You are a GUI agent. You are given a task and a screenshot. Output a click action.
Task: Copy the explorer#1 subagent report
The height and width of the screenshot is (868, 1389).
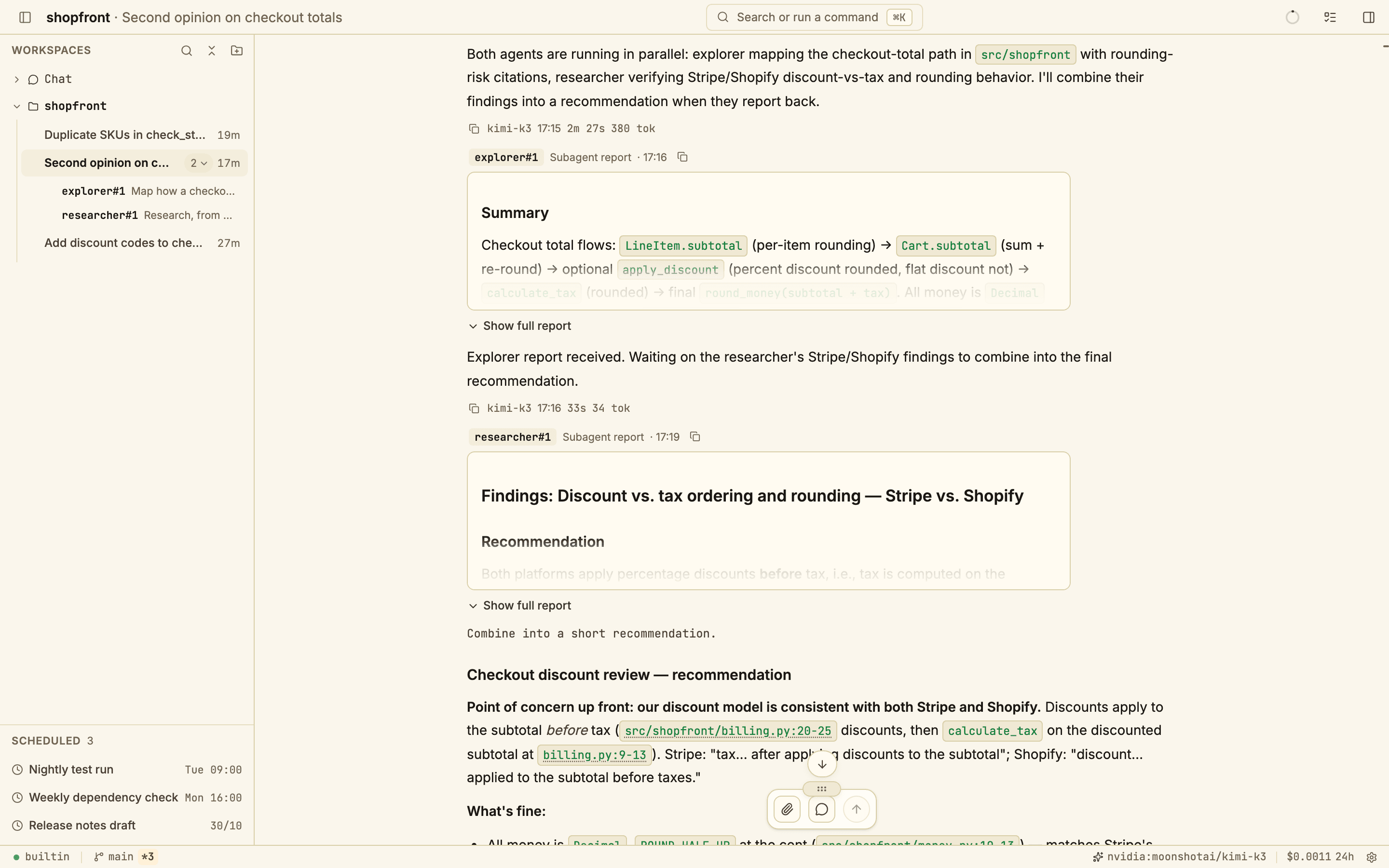coord(682,157)
